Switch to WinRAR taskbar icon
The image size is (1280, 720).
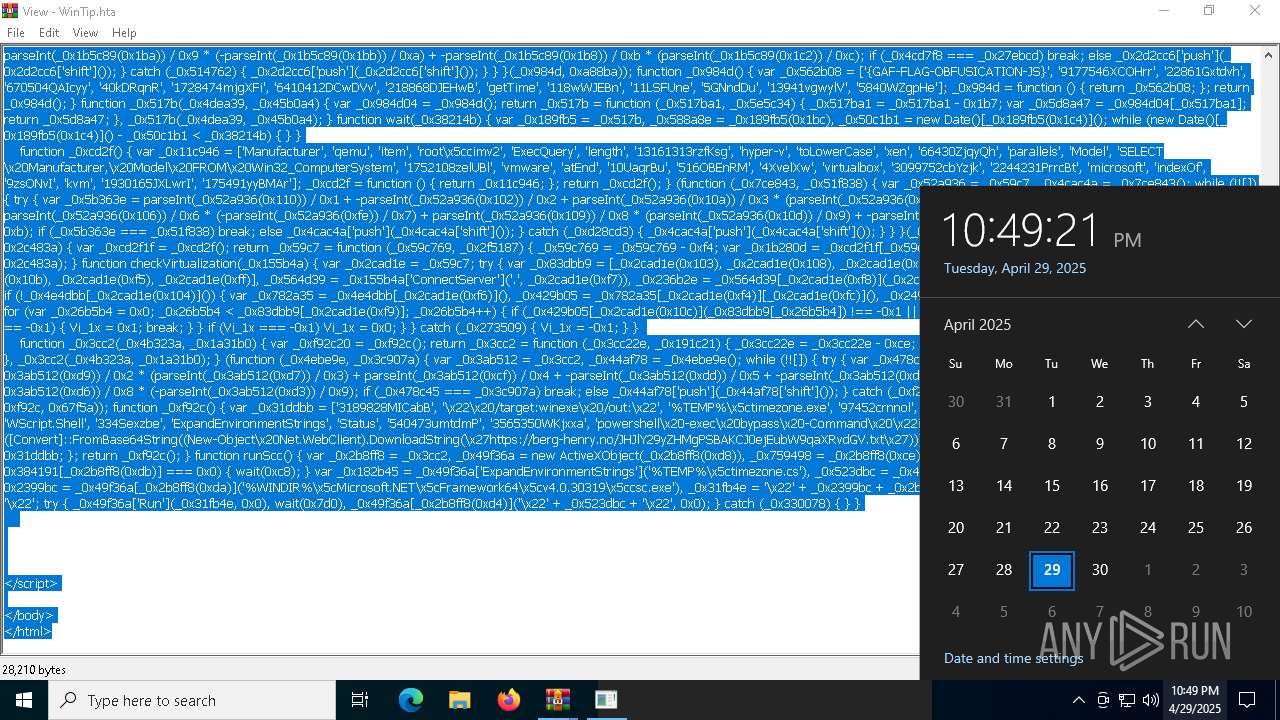(x=557, y=700)
